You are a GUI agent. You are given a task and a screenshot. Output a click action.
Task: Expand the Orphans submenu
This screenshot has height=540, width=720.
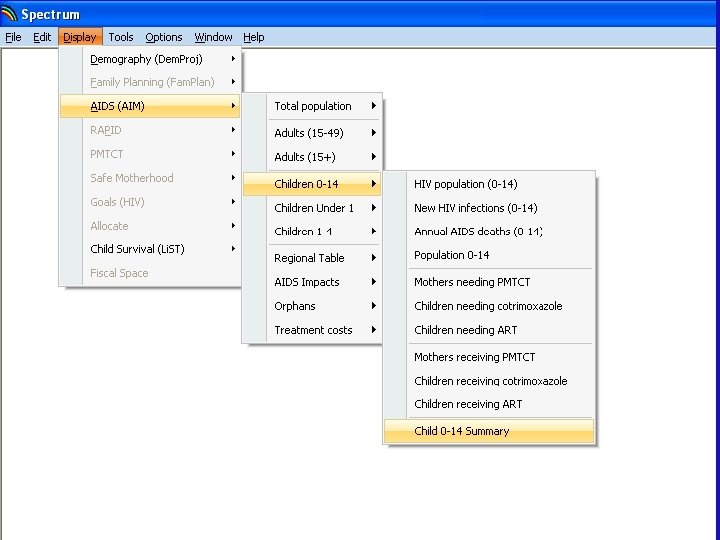tap(312, 306)
